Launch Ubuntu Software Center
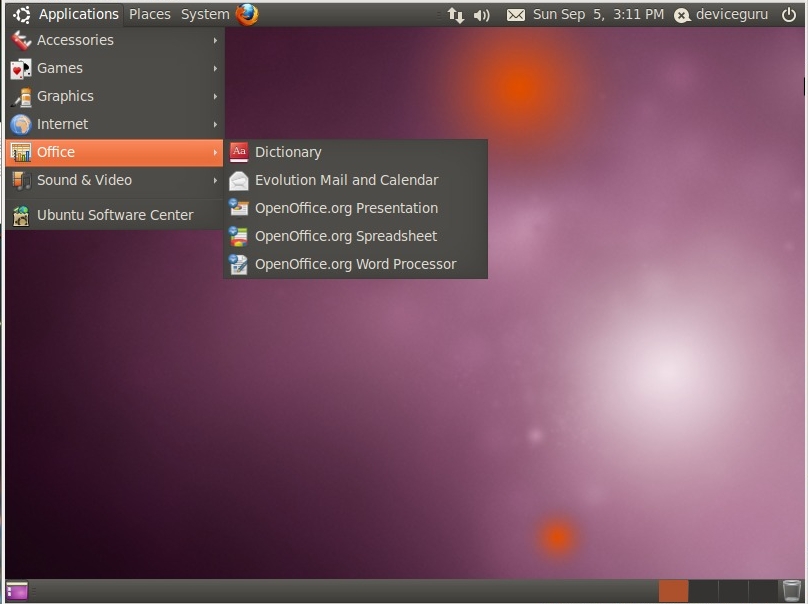The width and height of the screenshot is (808, 604). pos(114,215)
